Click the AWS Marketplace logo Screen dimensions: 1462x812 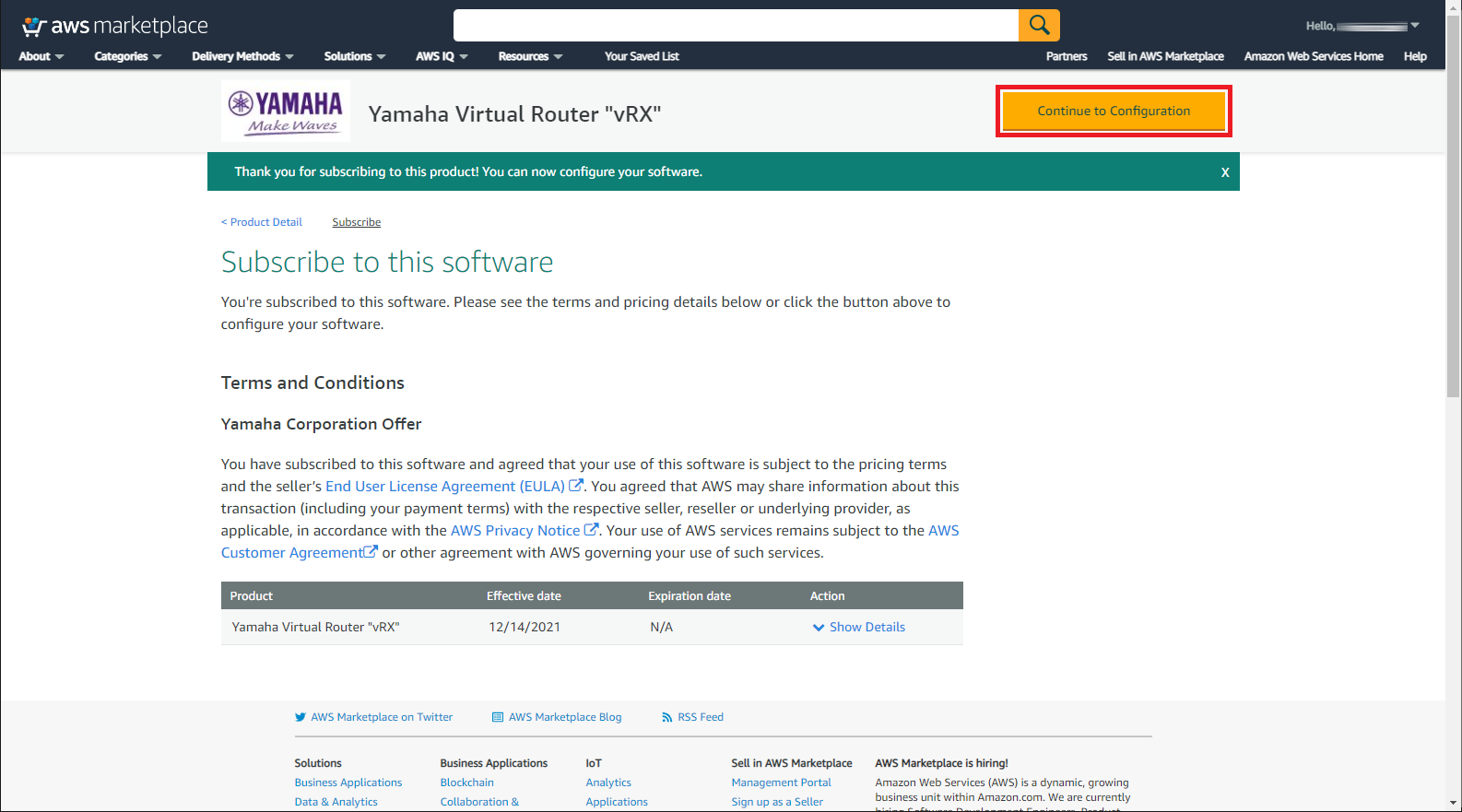115,26
